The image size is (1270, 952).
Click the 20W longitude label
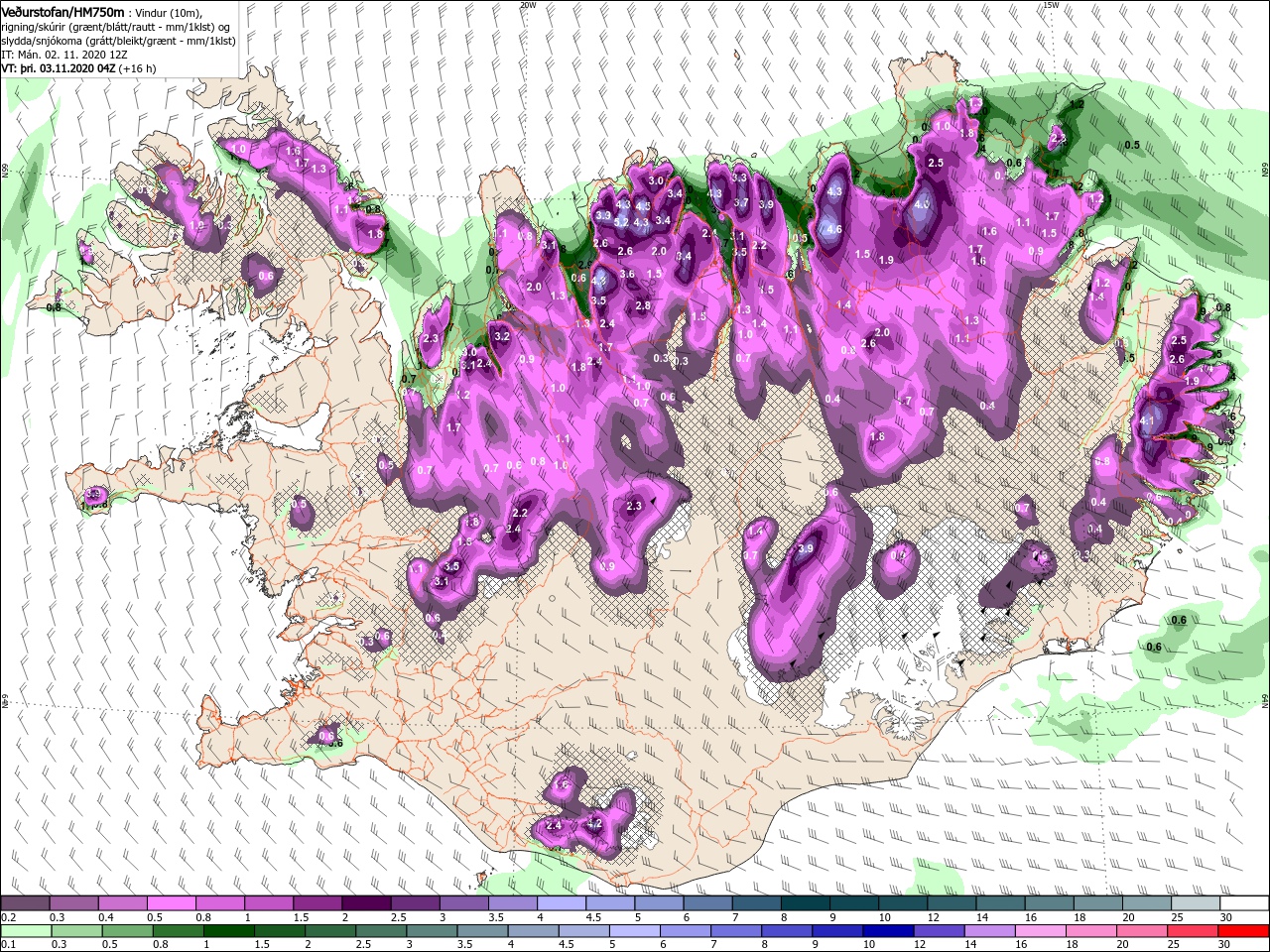click(528, 5)
